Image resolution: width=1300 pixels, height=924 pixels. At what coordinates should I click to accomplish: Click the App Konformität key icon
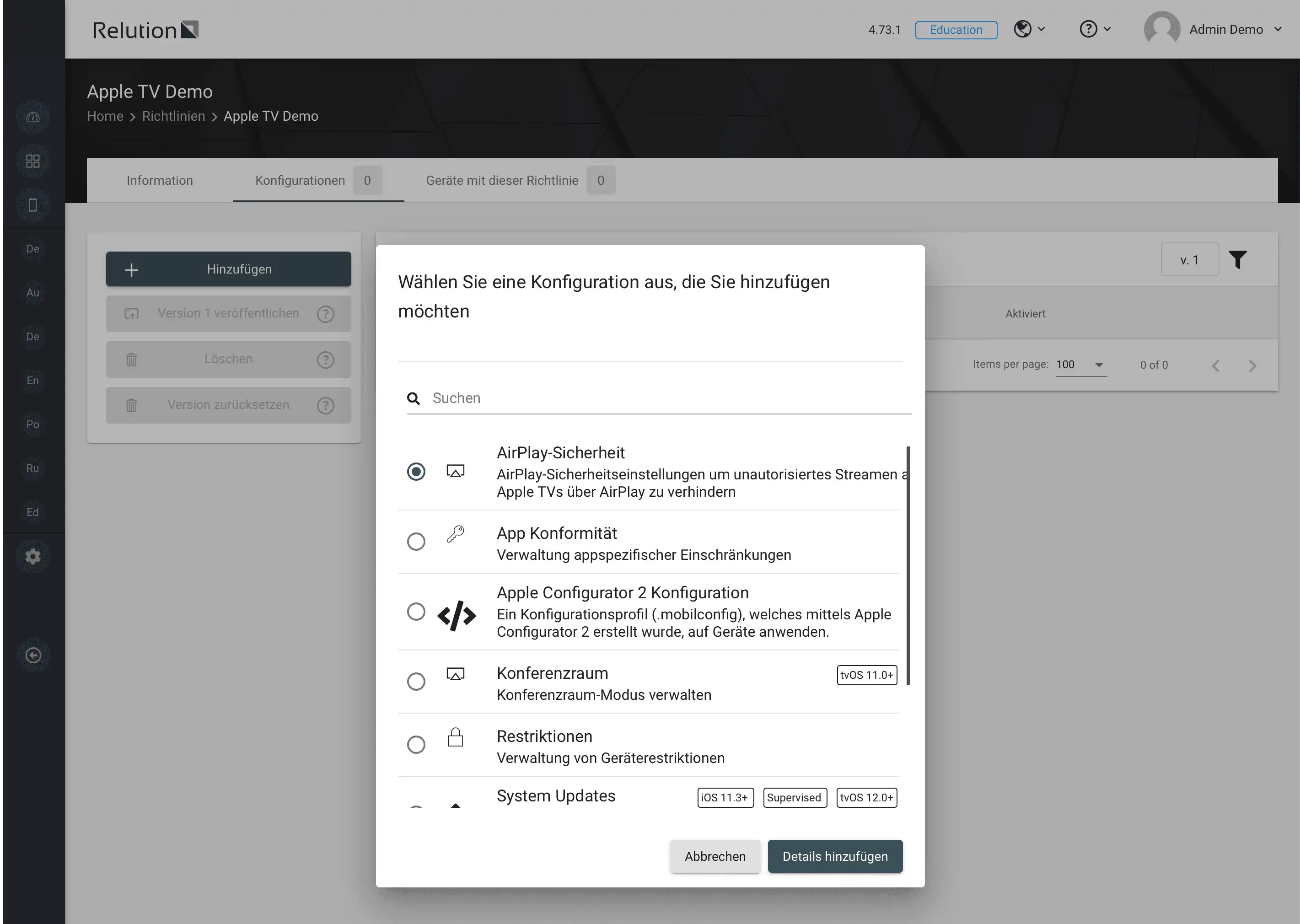coord(455,534)
